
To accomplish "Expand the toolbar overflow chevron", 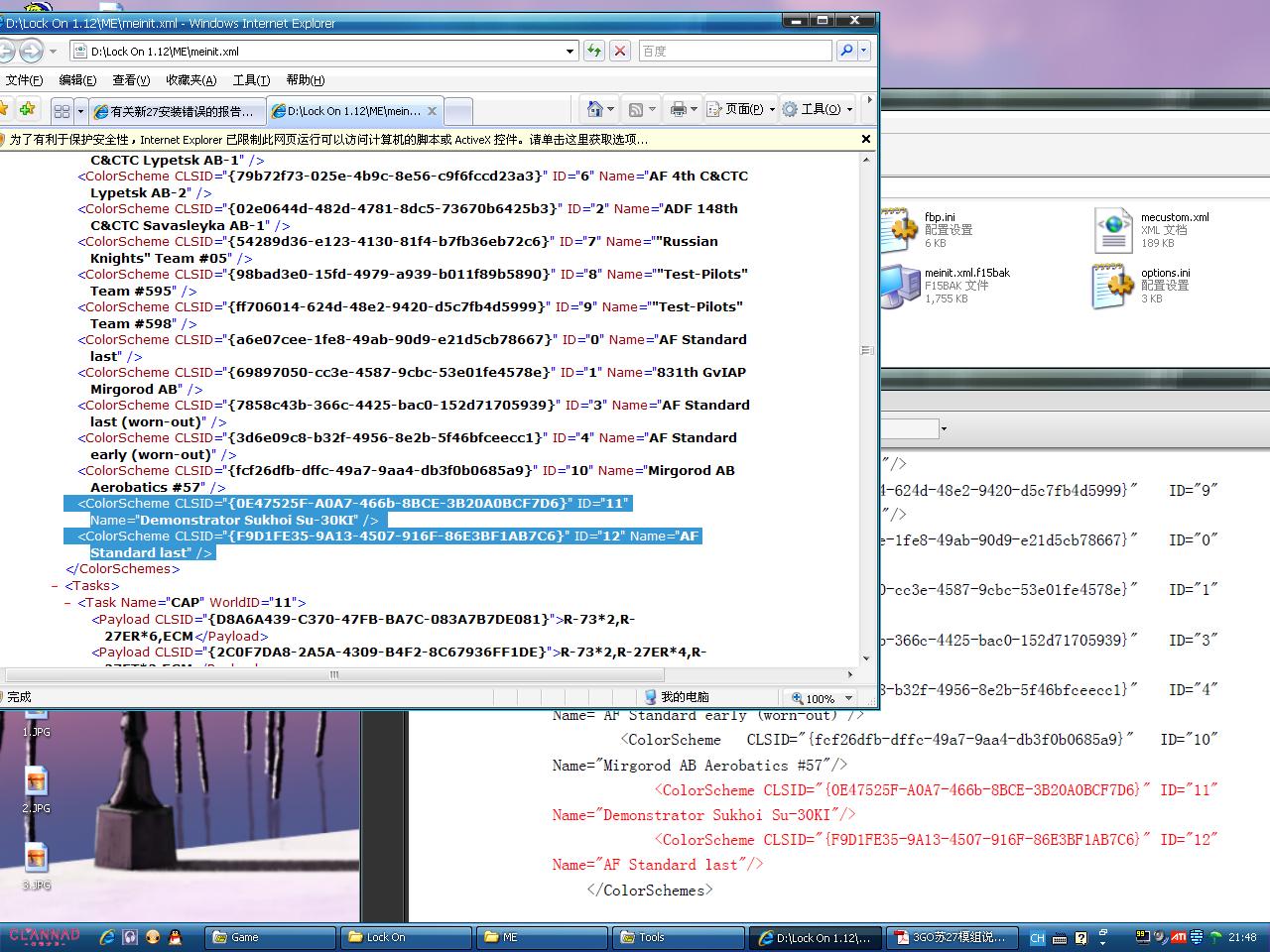I will coord(868,100).
